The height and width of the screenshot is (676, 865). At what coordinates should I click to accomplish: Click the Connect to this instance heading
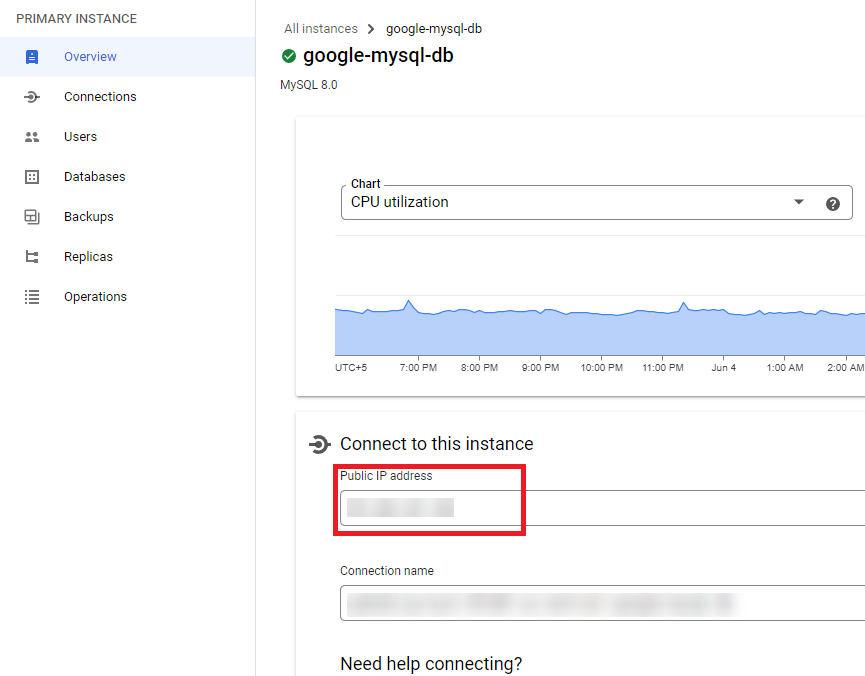[x=437, y=444]
